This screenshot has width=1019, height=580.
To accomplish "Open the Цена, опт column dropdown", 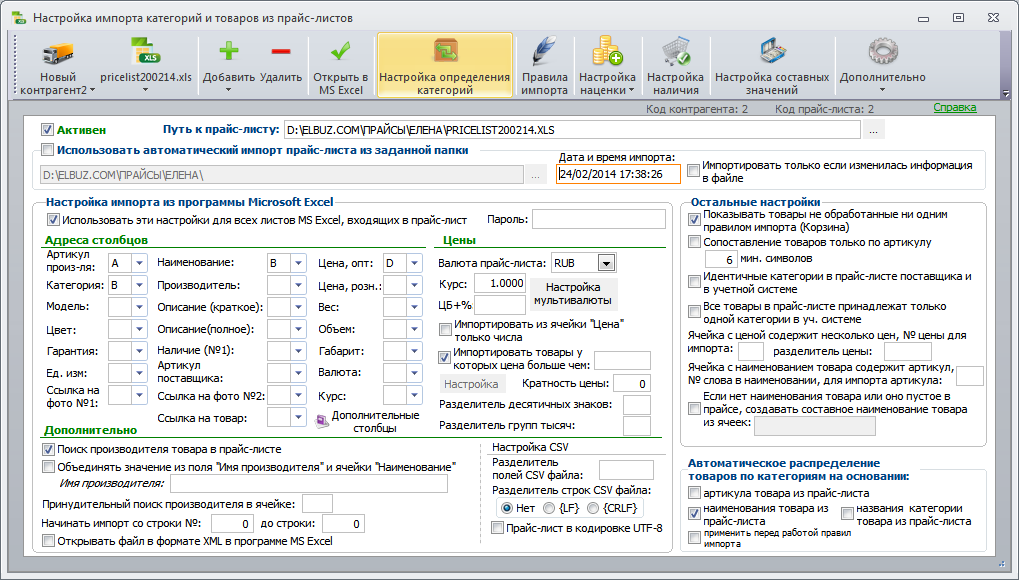I will tap(415, 263).
